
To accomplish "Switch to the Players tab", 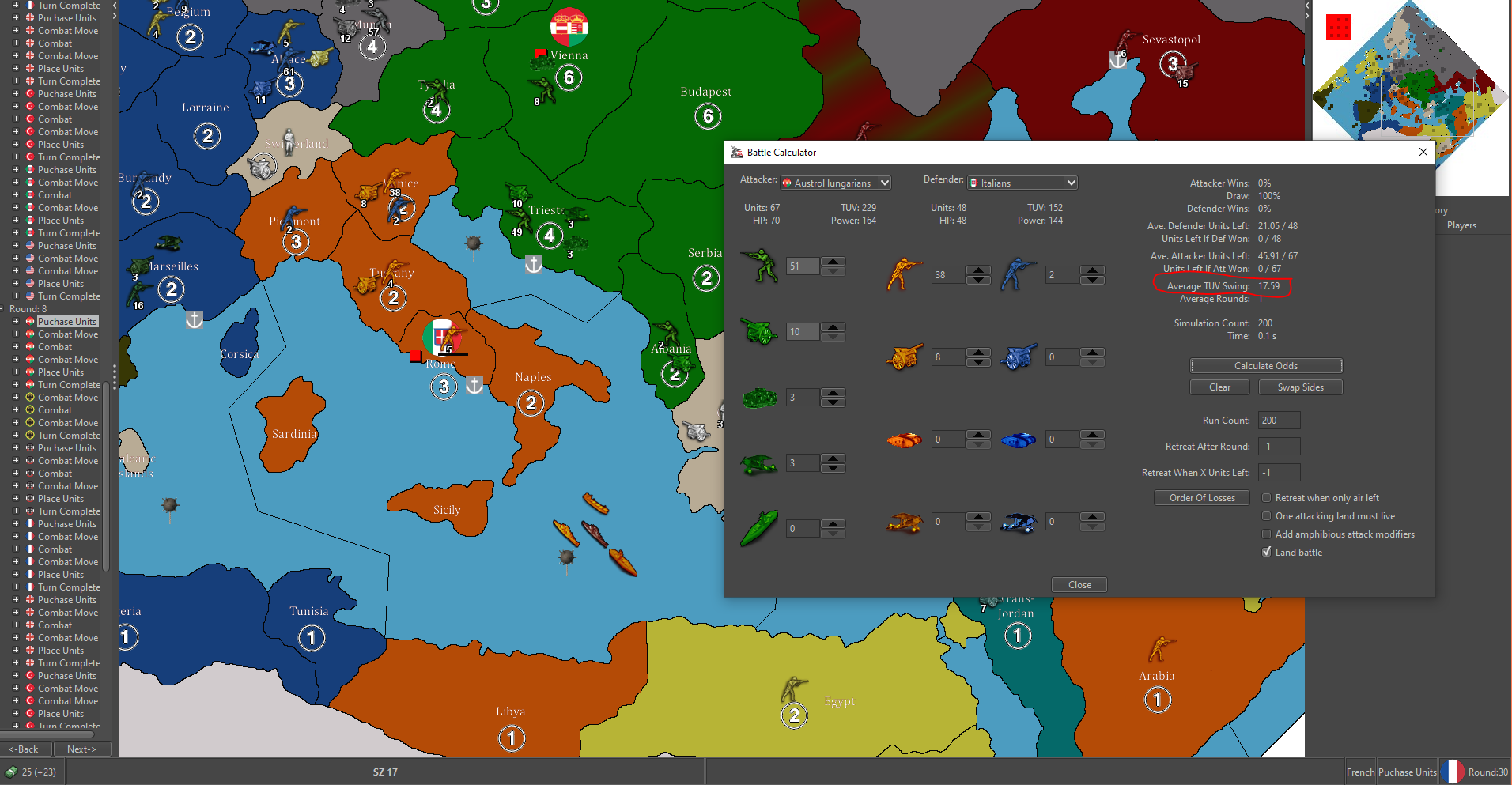I will coord(1461,225).
